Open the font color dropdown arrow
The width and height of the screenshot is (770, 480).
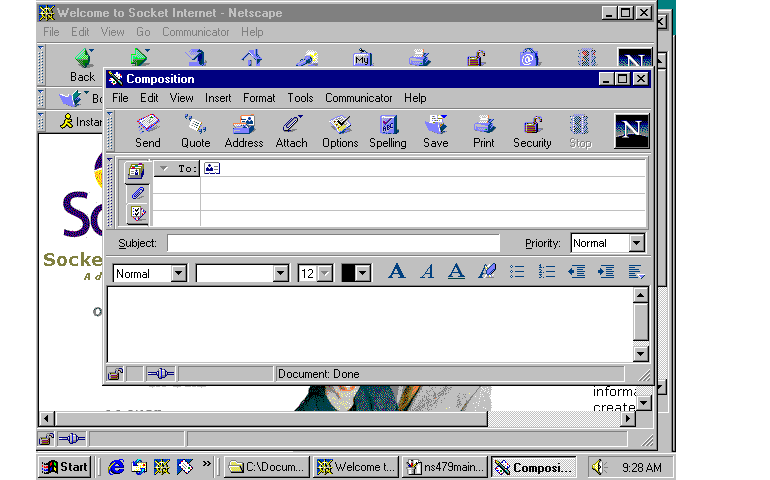[x=362, y=273]
